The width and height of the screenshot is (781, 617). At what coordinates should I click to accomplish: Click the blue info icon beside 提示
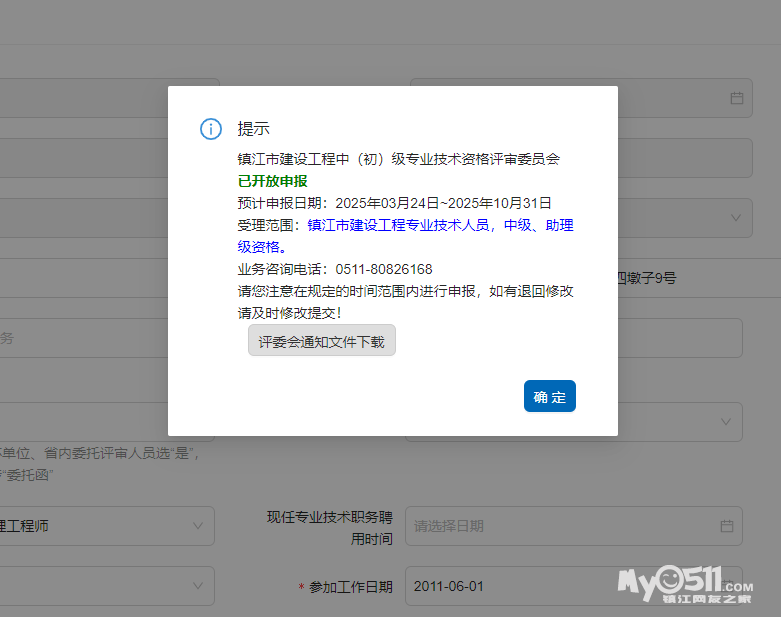211,129
